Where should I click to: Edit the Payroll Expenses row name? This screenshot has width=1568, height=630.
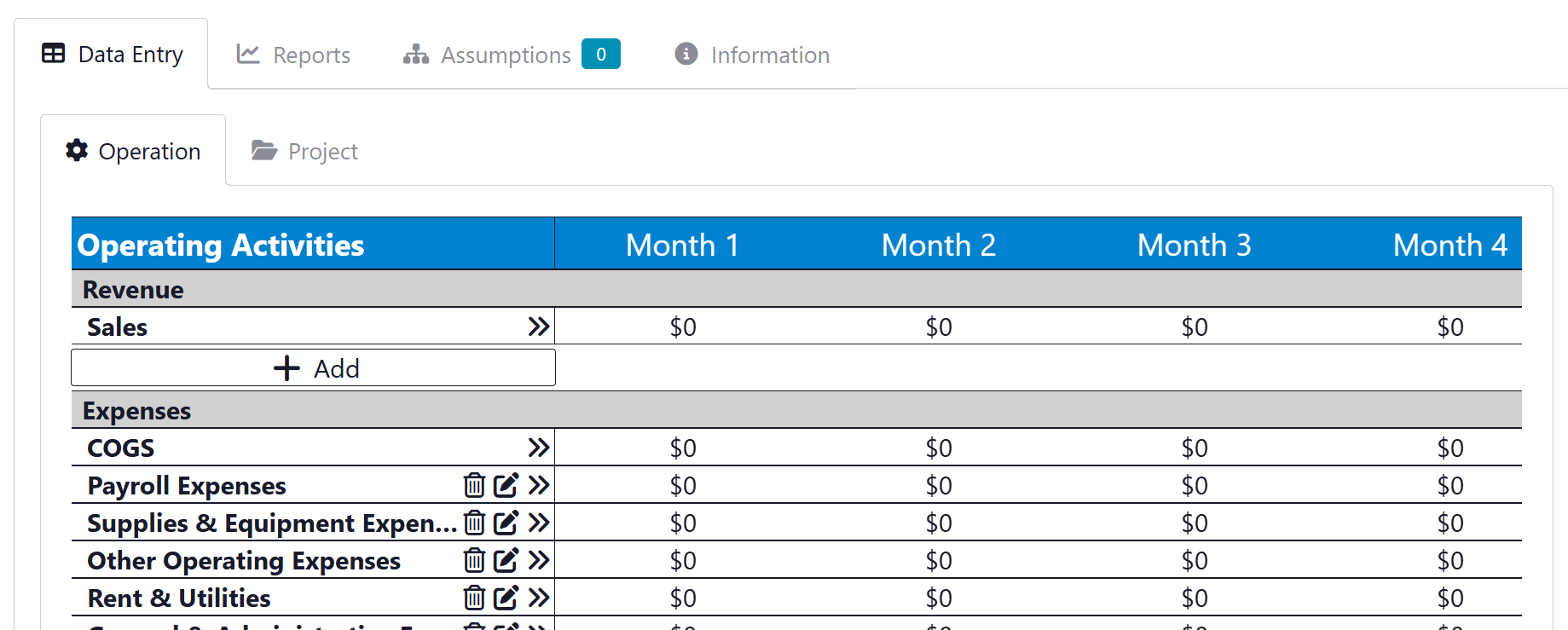[x=506, y=485]
